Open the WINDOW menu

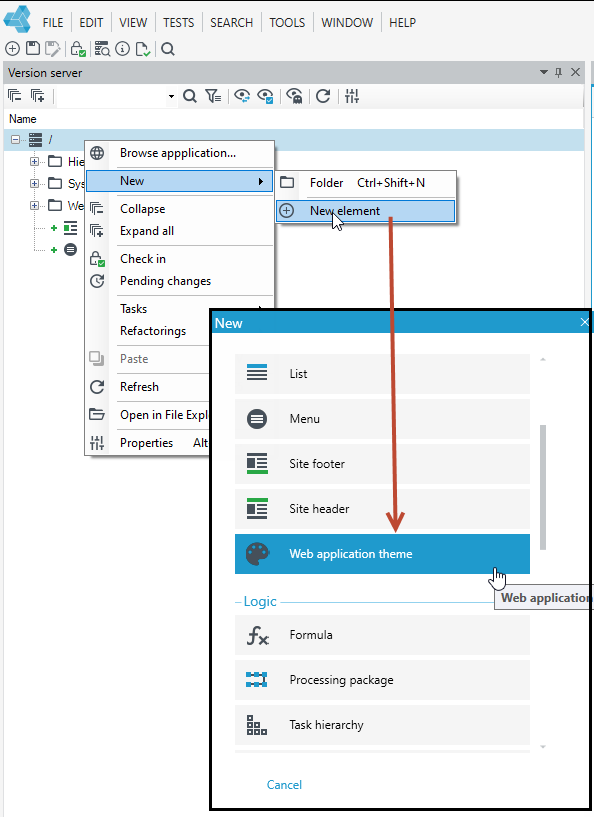(347, 22)
